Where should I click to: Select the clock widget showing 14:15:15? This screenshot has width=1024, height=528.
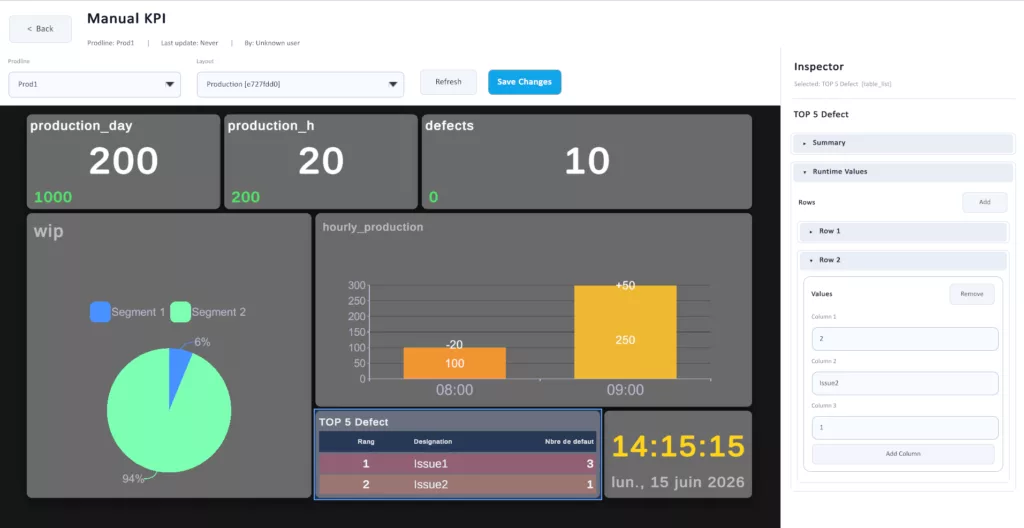[x=678, y=454]
